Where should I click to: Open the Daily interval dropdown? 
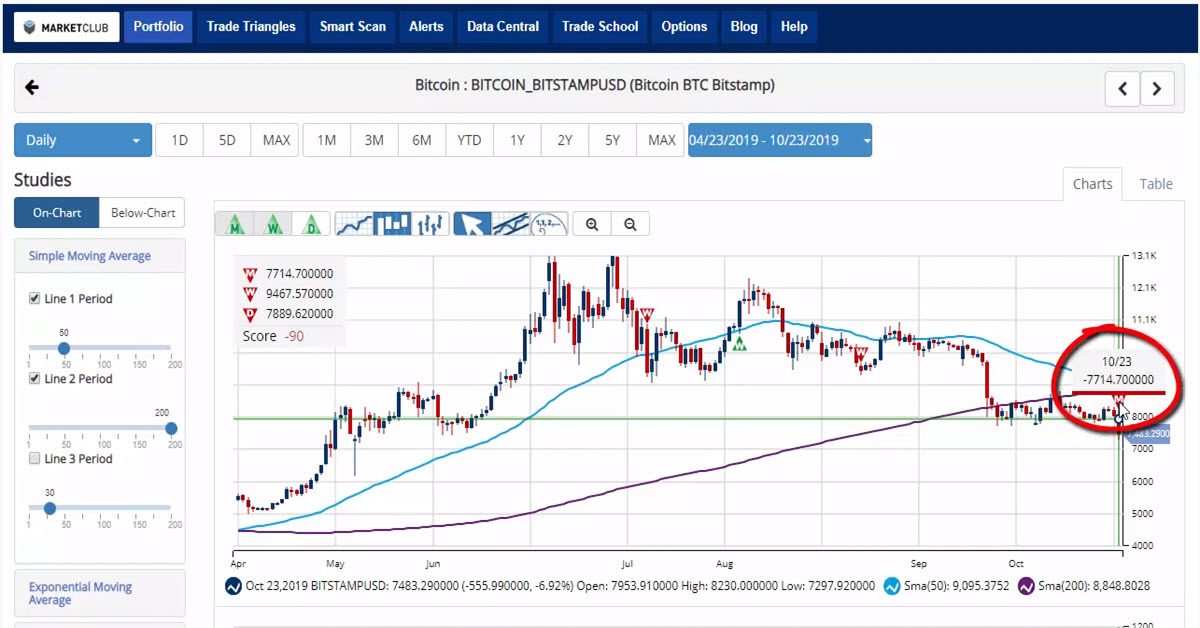pos(83,140)
